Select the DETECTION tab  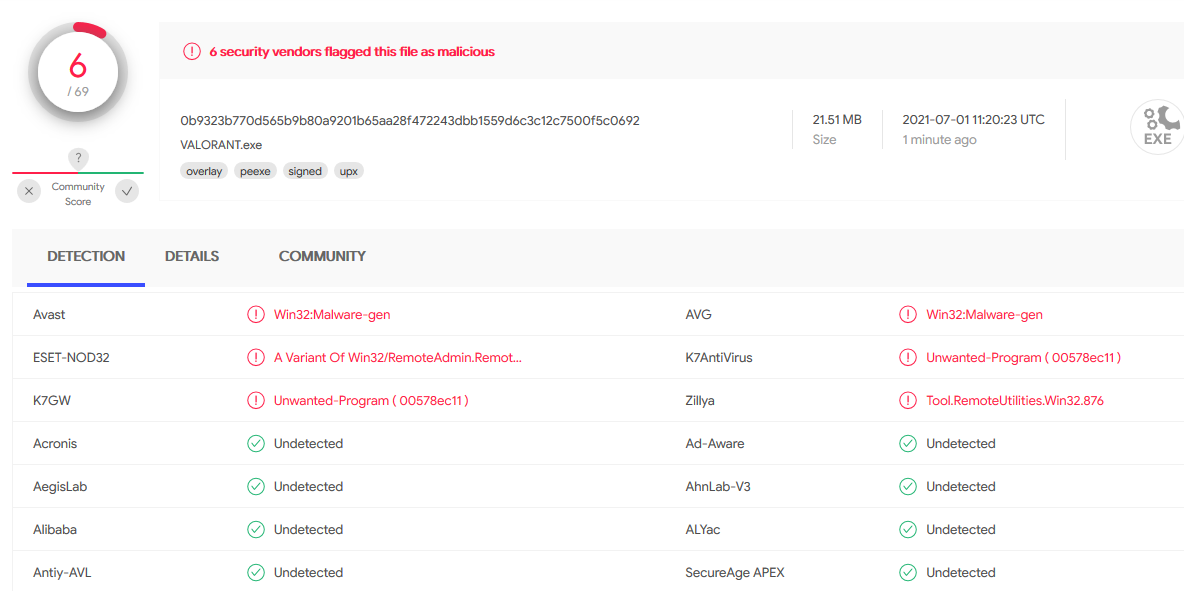(86, 257)
